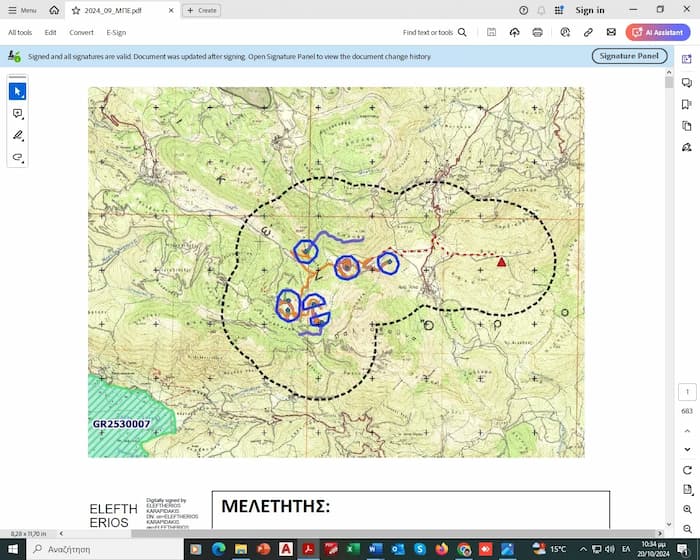Viewport: 700px width, 560px height.
Task: Open the Windows Start button
Action: point(13,549)
